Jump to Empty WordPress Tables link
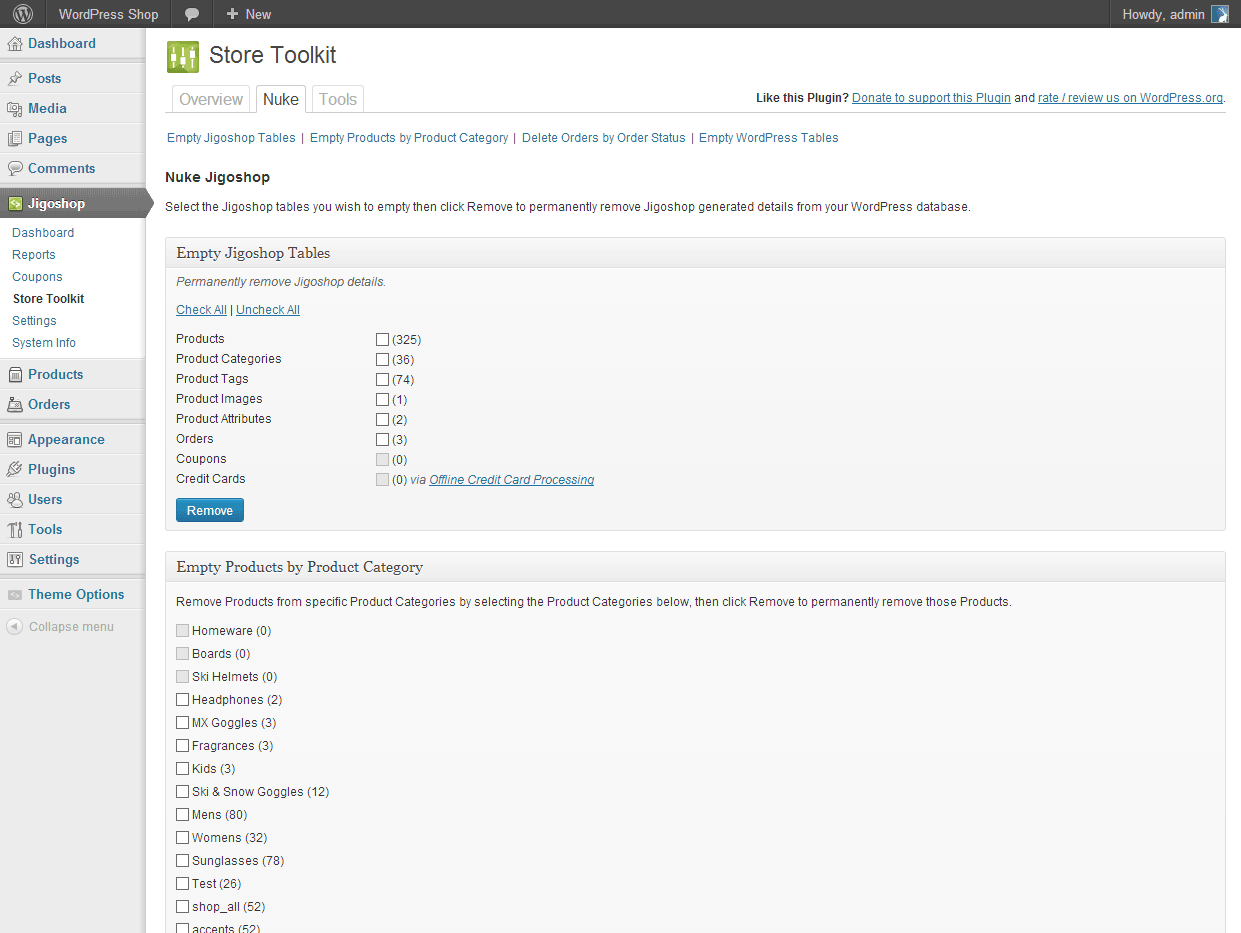1241x933 pixels. click(769, 138)
